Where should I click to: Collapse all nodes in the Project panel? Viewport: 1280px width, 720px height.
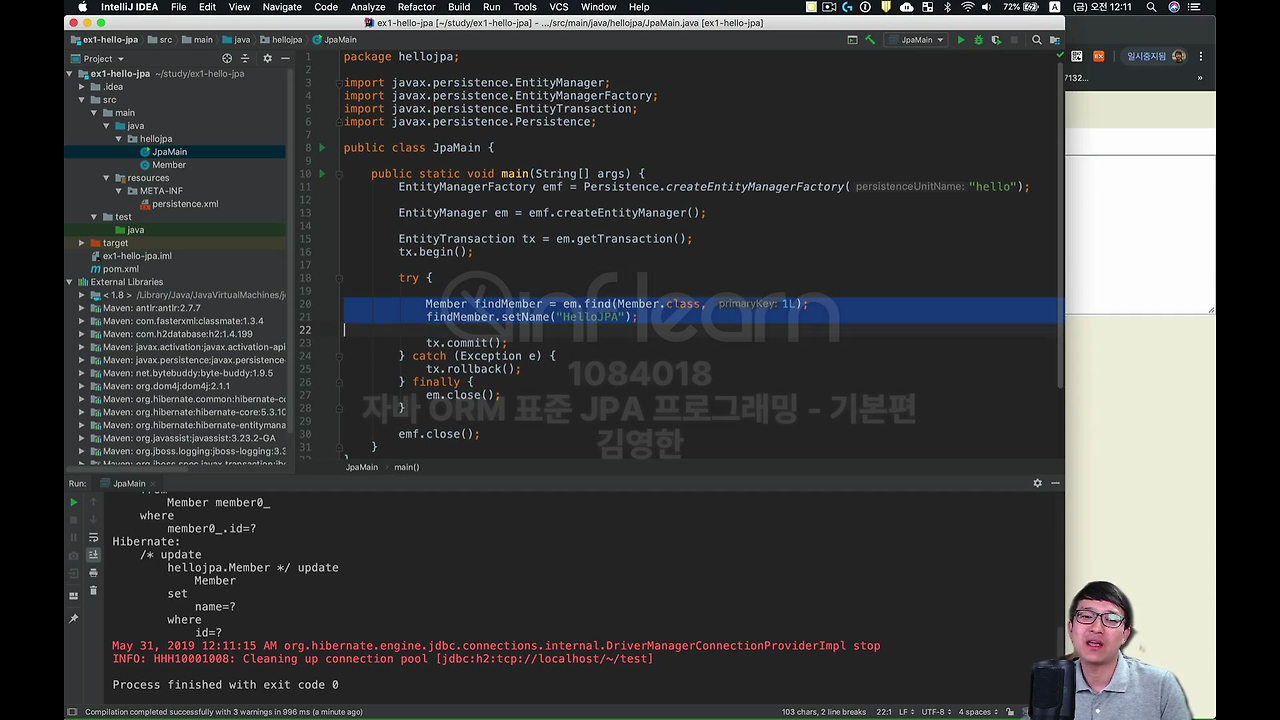click(x=245, y=58)
